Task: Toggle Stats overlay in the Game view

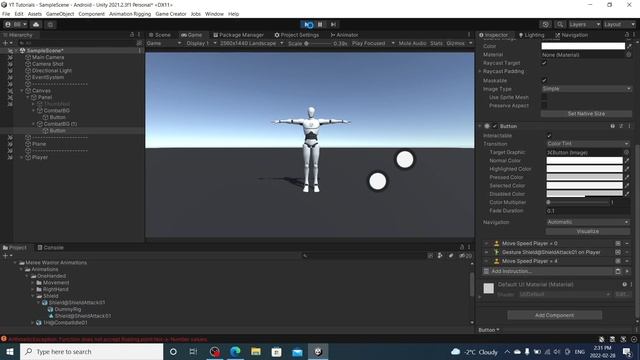Action: tap(436, 43)
